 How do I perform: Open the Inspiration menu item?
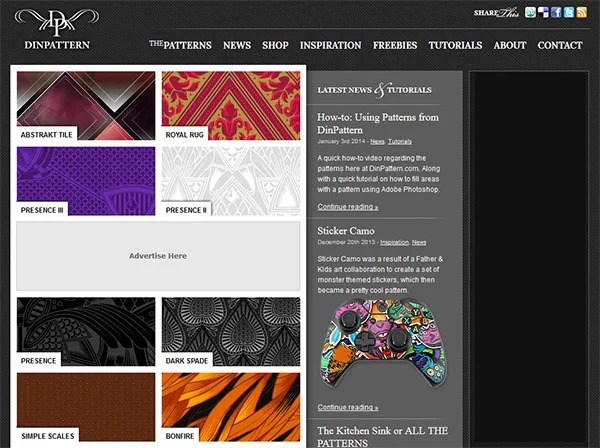coord(331,45)
